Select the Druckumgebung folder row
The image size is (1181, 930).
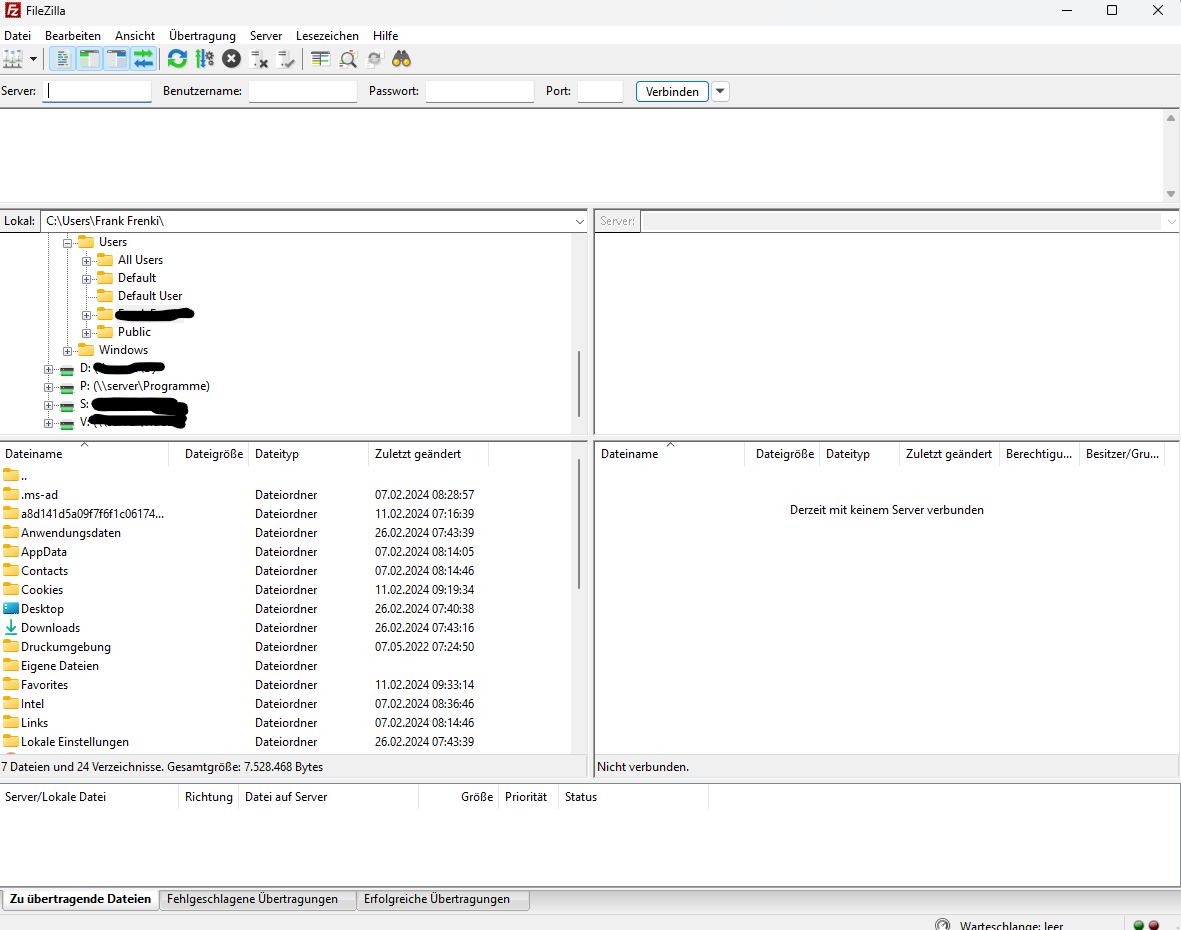click(x=286, y=646)
